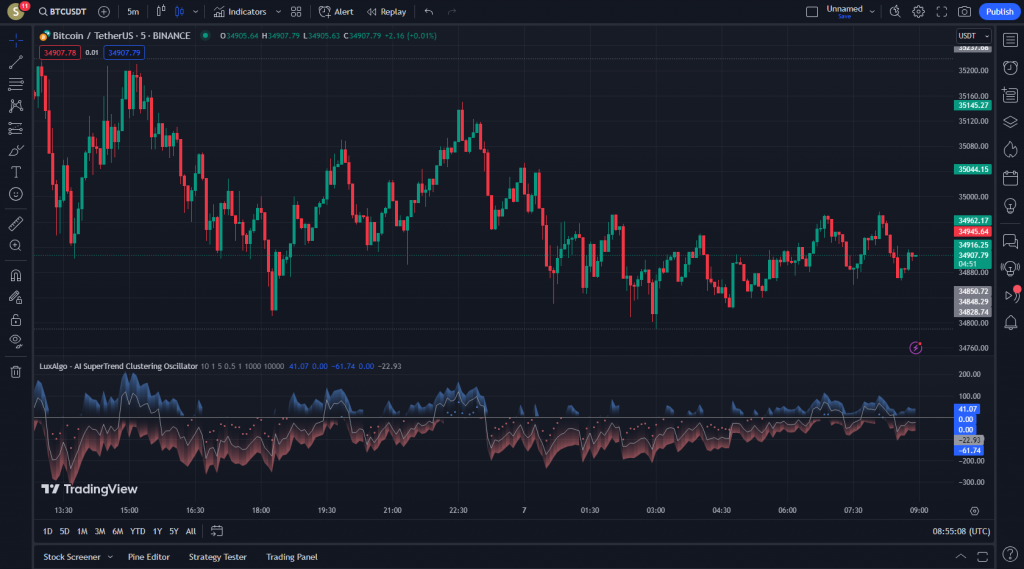Image resolution: width=1024 pixels, height=569 pixels.
Task: Remove objects with trash icon
Action: 16,372
